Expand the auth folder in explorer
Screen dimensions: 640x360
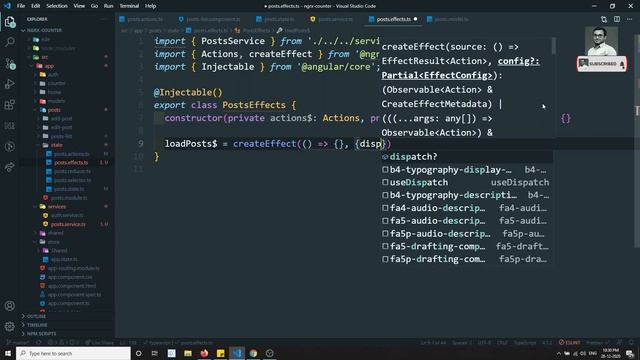point(53,75)
